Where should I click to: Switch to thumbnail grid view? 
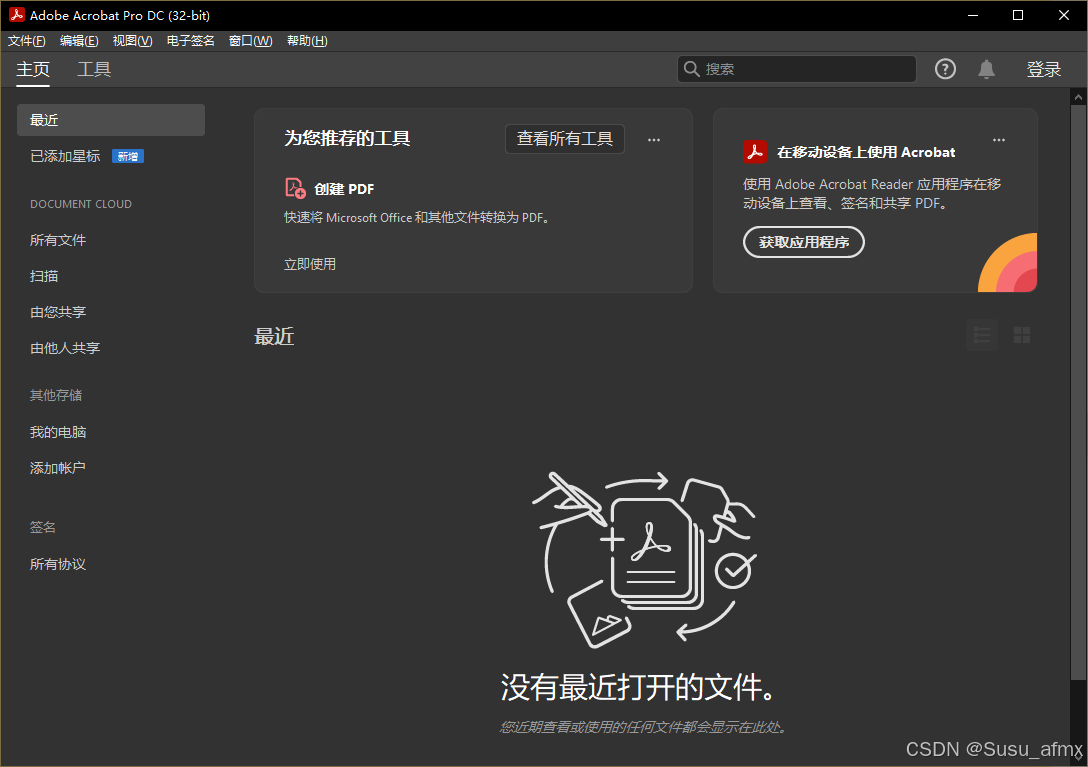tap(1021, 335)
